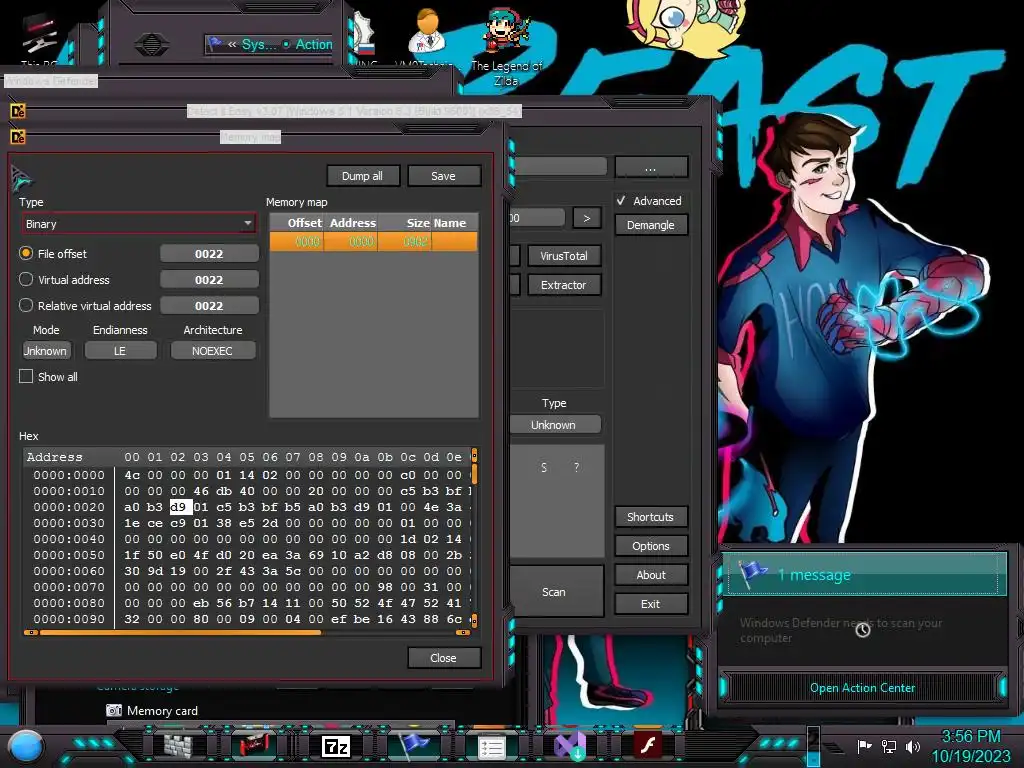This screenshot has width=1024, height=768.
Task: Select the Relative virtual address radio button
Action: click(26, 306)
